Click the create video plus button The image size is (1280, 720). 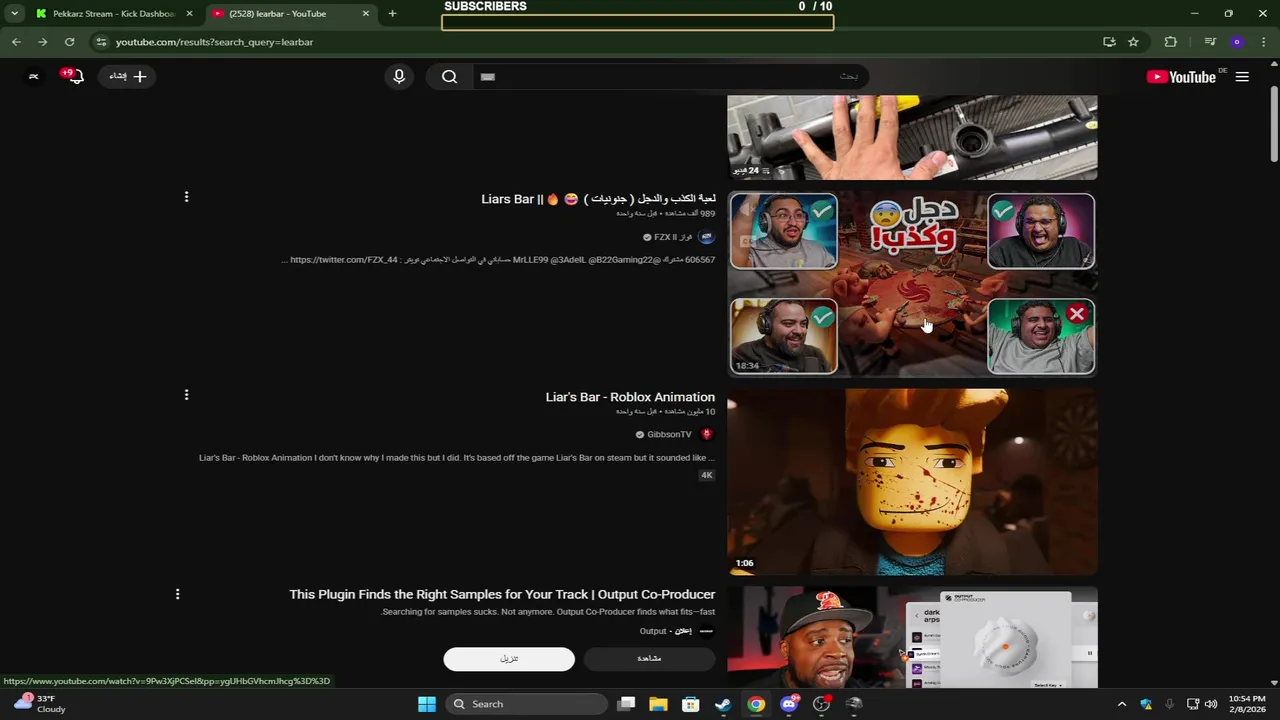pyautogui.click(x=127, y=76)
